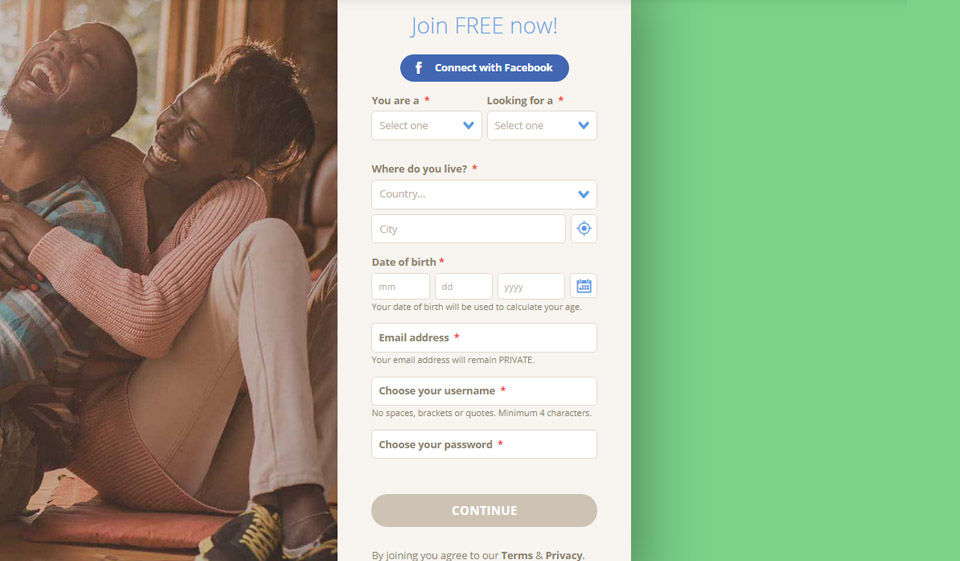960x561 pixels.
Task: Expand the Country dropdown list
Action: [484, 194]
